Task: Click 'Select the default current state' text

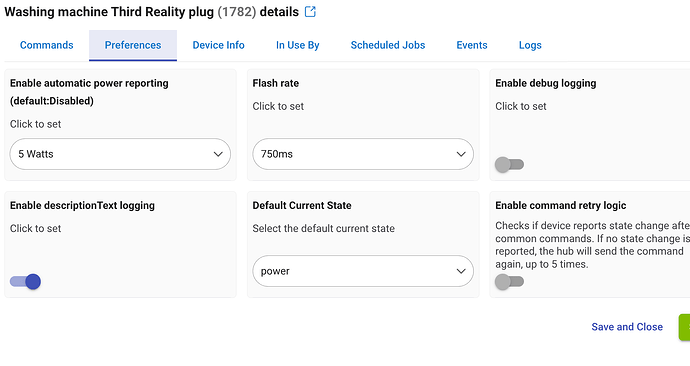Action: point(323,228)
